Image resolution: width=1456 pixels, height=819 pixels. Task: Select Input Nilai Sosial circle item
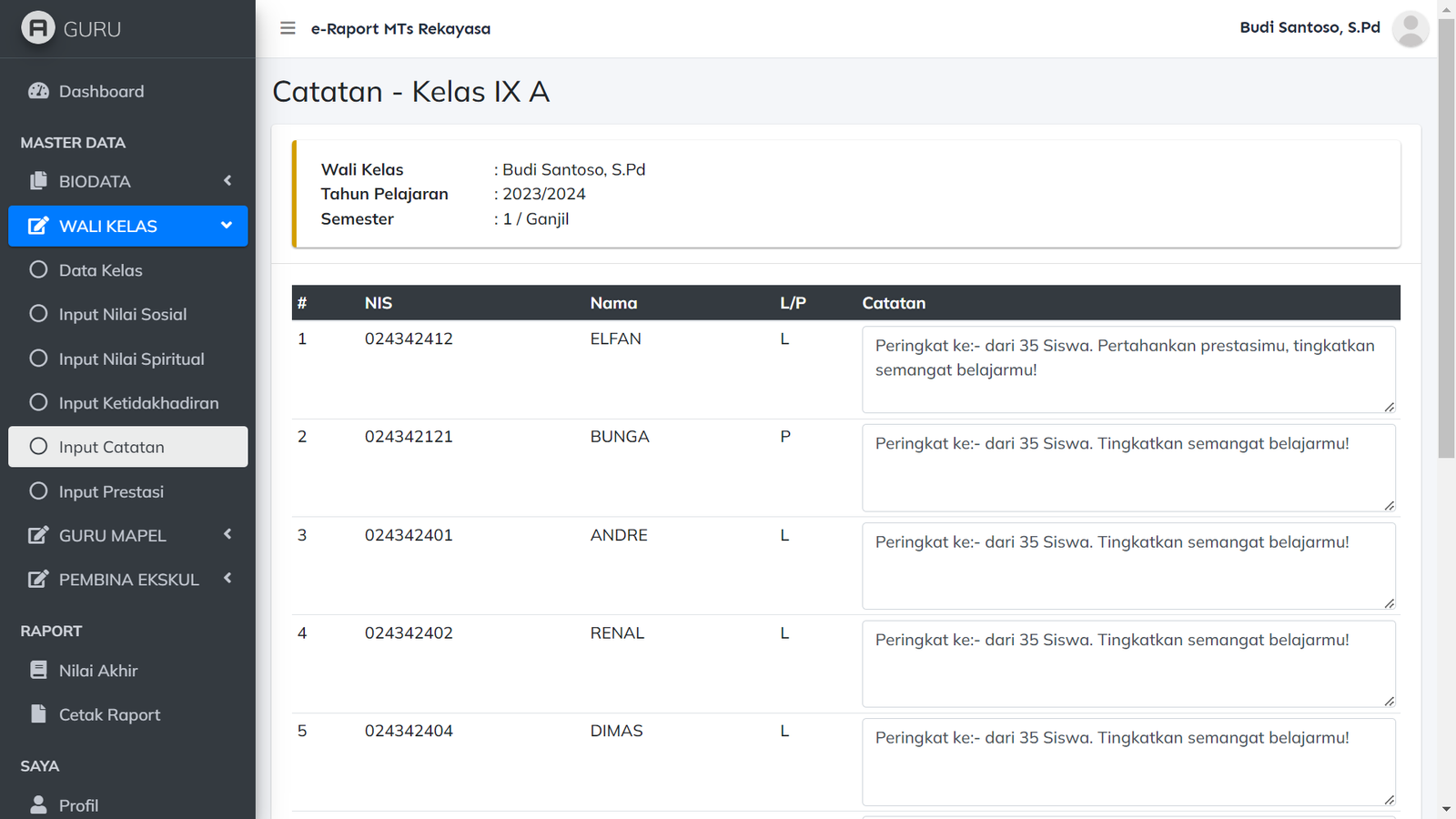coord(38,314)
